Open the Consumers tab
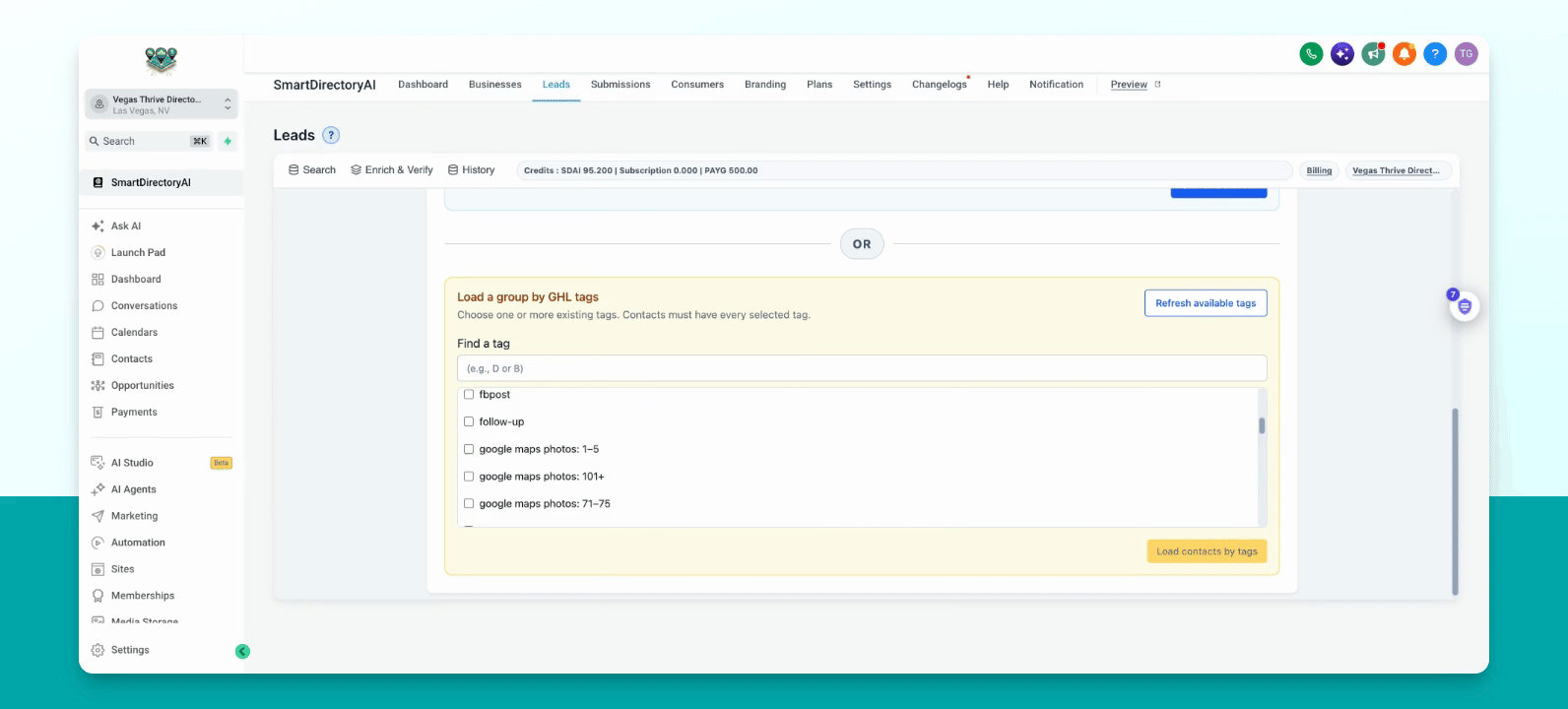The height and width of the screenshot is (709, 1568). pyautogui.click(x=697, y=85)
